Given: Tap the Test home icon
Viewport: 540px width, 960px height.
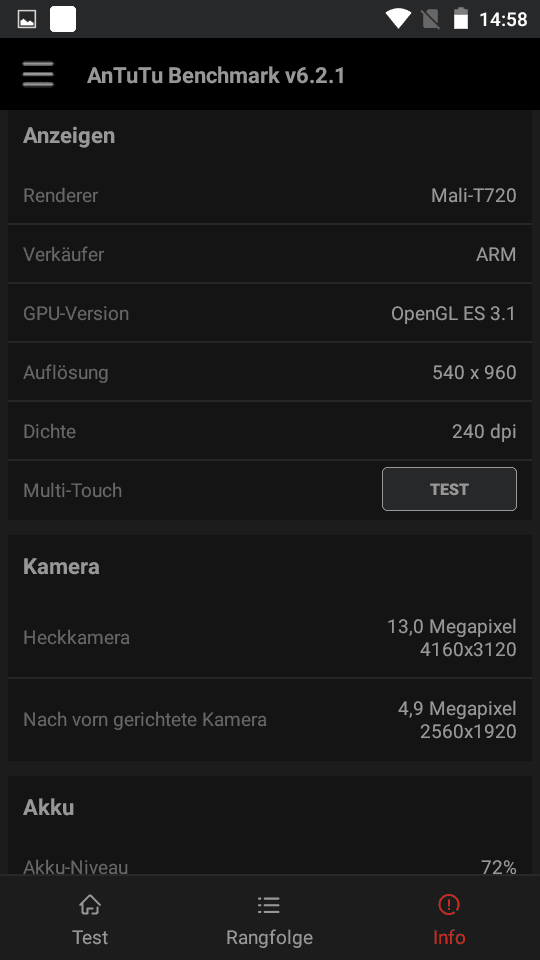Looking at the screenshot, I should pos(90,904).
